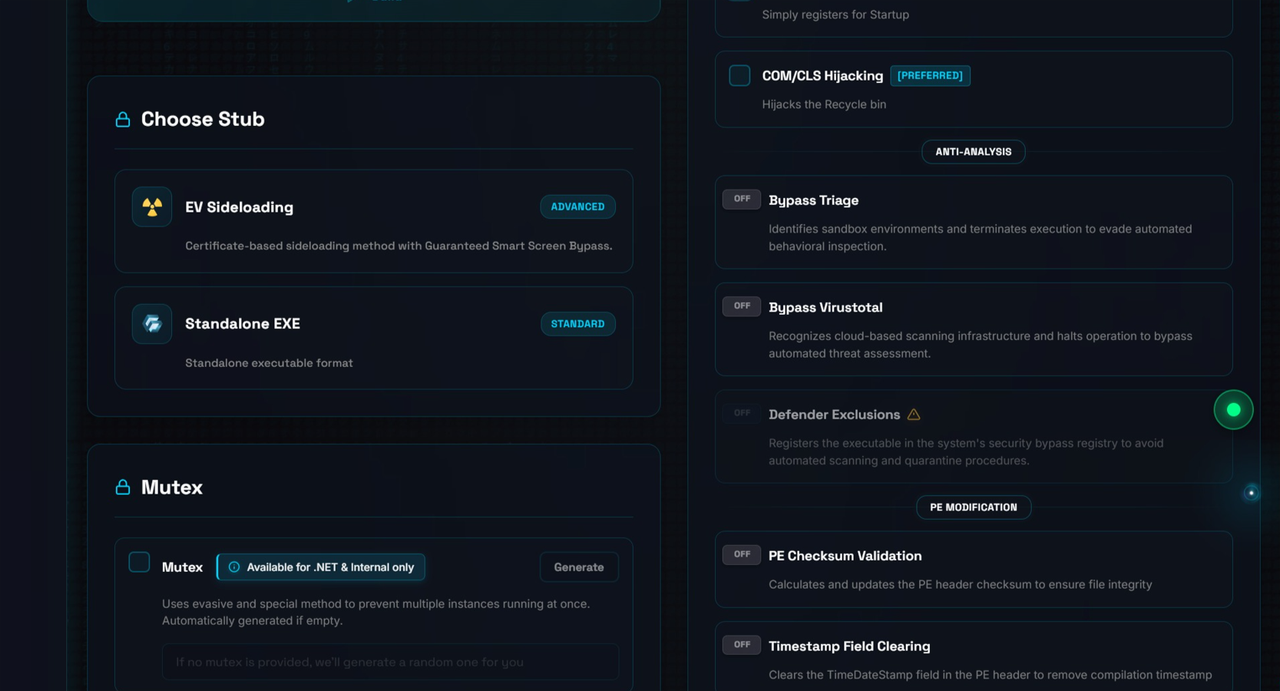Image resolution: width=1280 pixels, height=691 pixels.
Task: Select the EV Sideloading stub title
Action: (239, 207)
